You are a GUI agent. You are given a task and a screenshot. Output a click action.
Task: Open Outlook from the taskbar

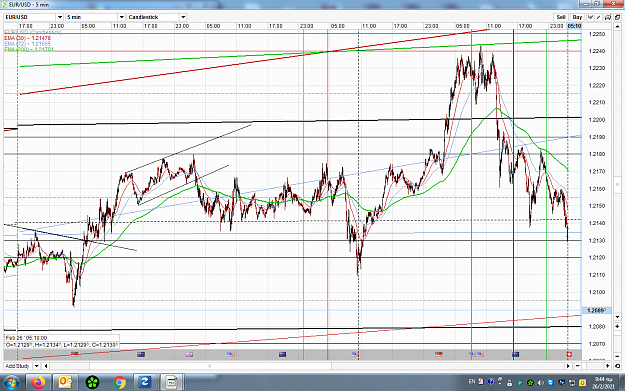coord(65,383)
